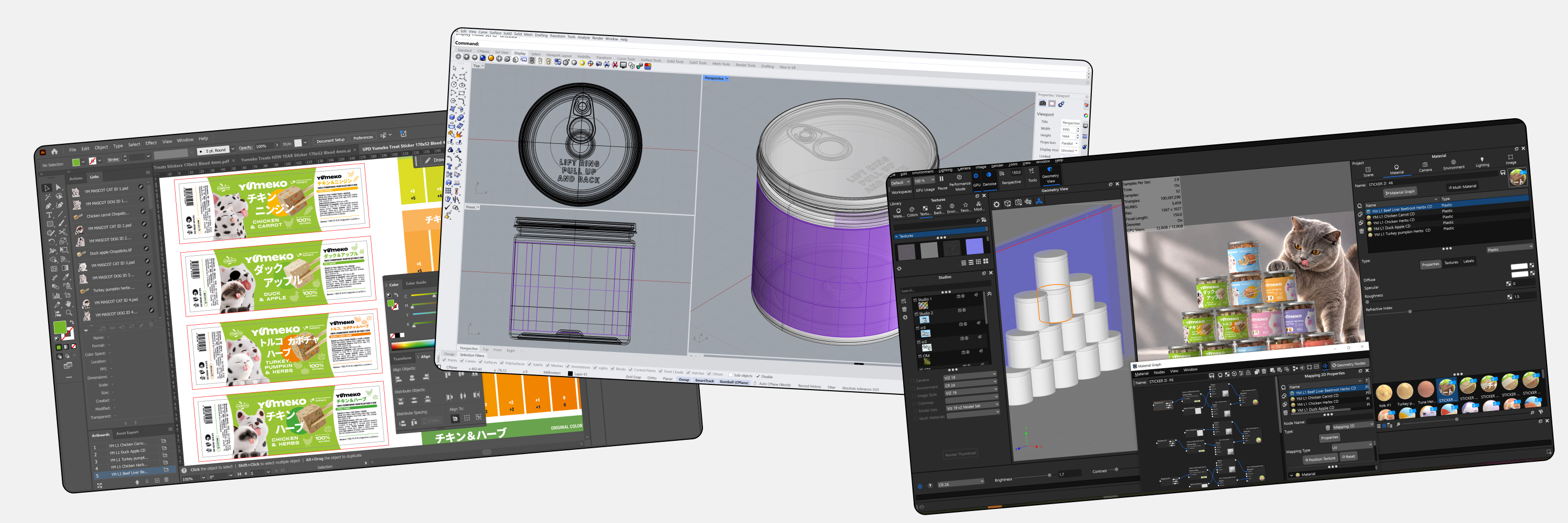
Task: Select YM L1 Duck Apple CD material
Action: pyautogui.click(x=1391, y=227)
